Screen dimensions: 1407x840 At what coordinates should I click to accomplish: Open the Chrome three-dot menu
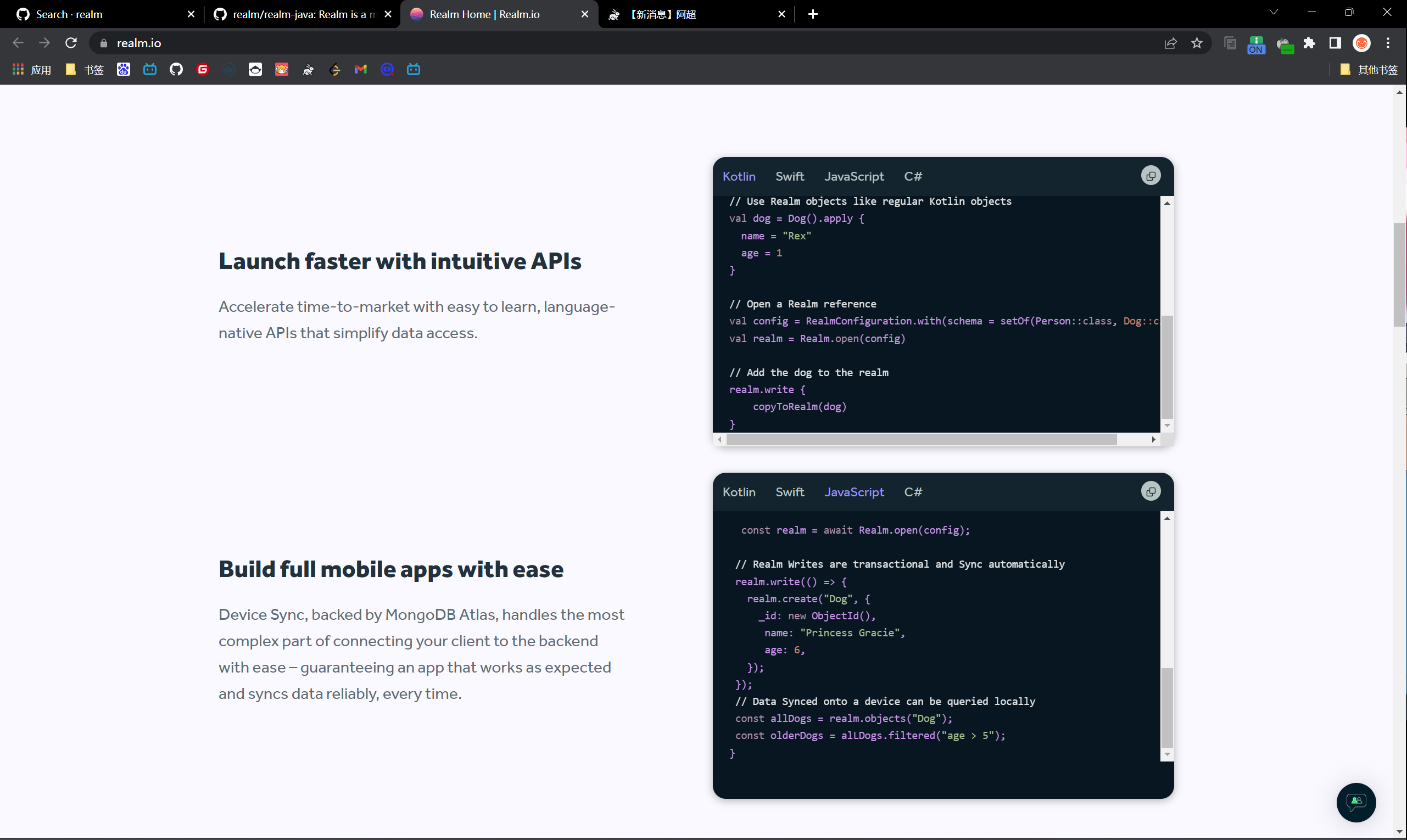(1388, 43)
